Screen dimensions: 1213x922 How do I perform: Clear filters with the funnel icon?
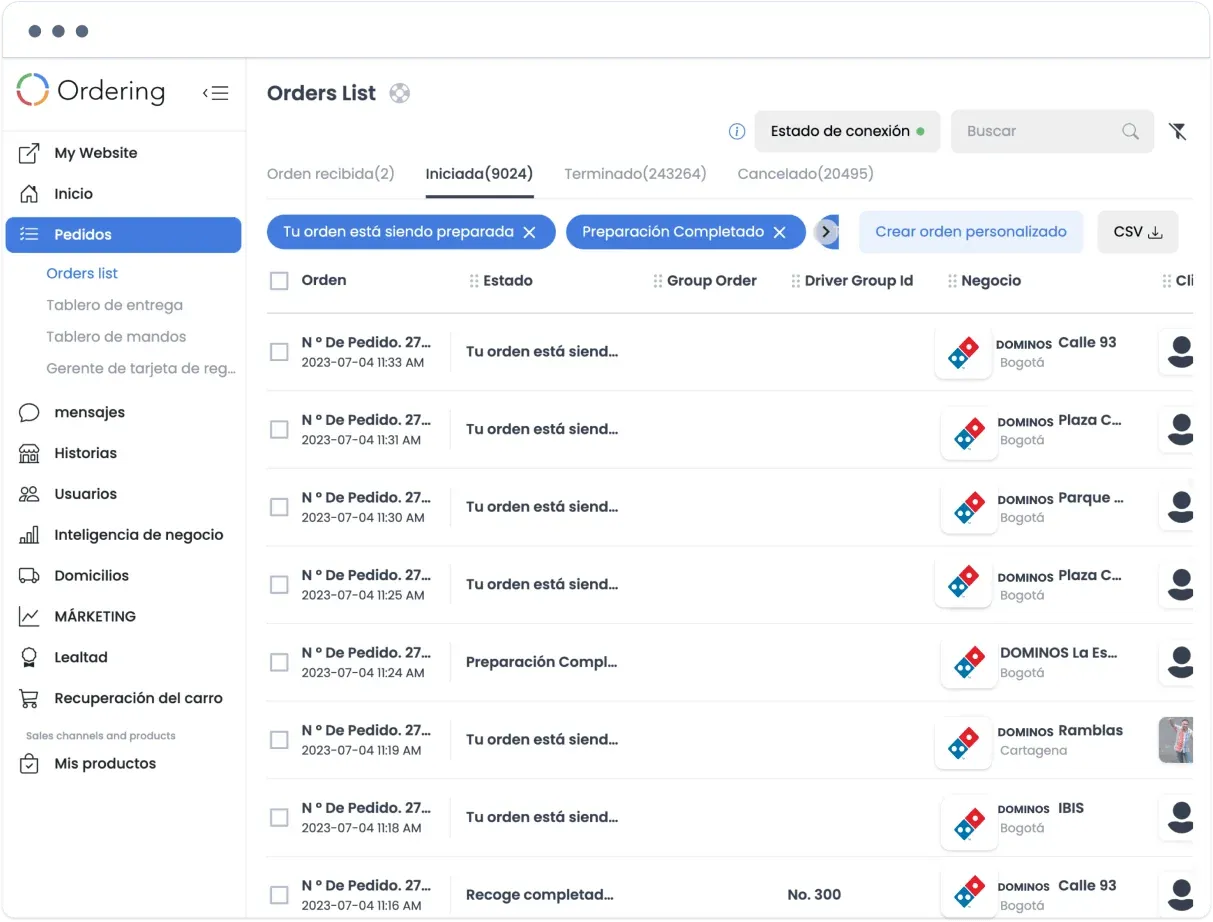click(1178, 131)
